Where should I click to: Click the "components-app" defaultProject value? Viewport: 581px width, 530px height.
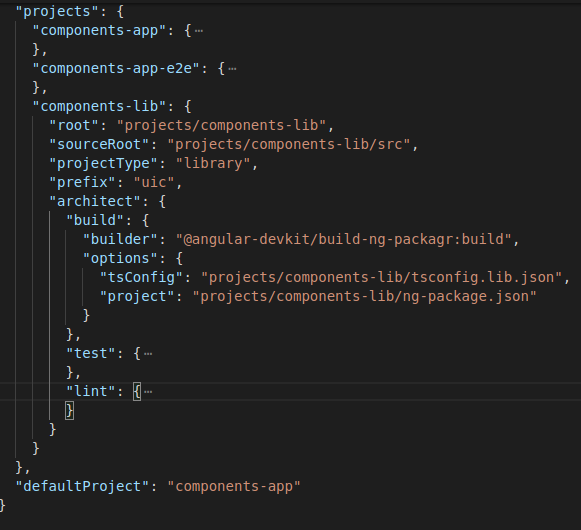234,486
